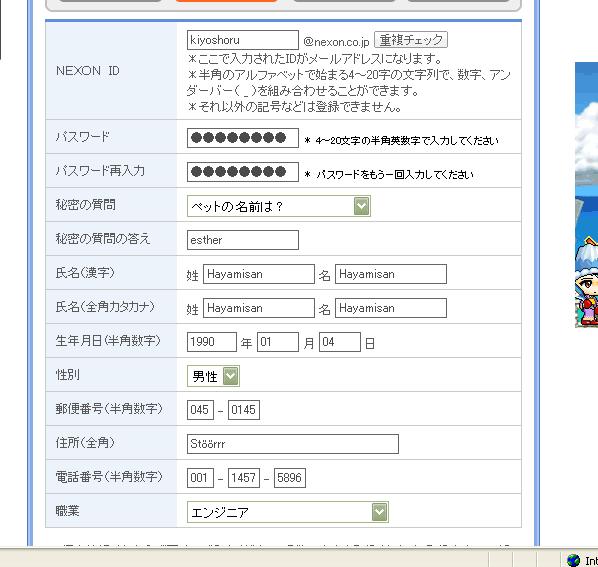The height and width of the screenshot is (567, 598).
Task: Focus the 住所 address field
Action: click(293, 444)
